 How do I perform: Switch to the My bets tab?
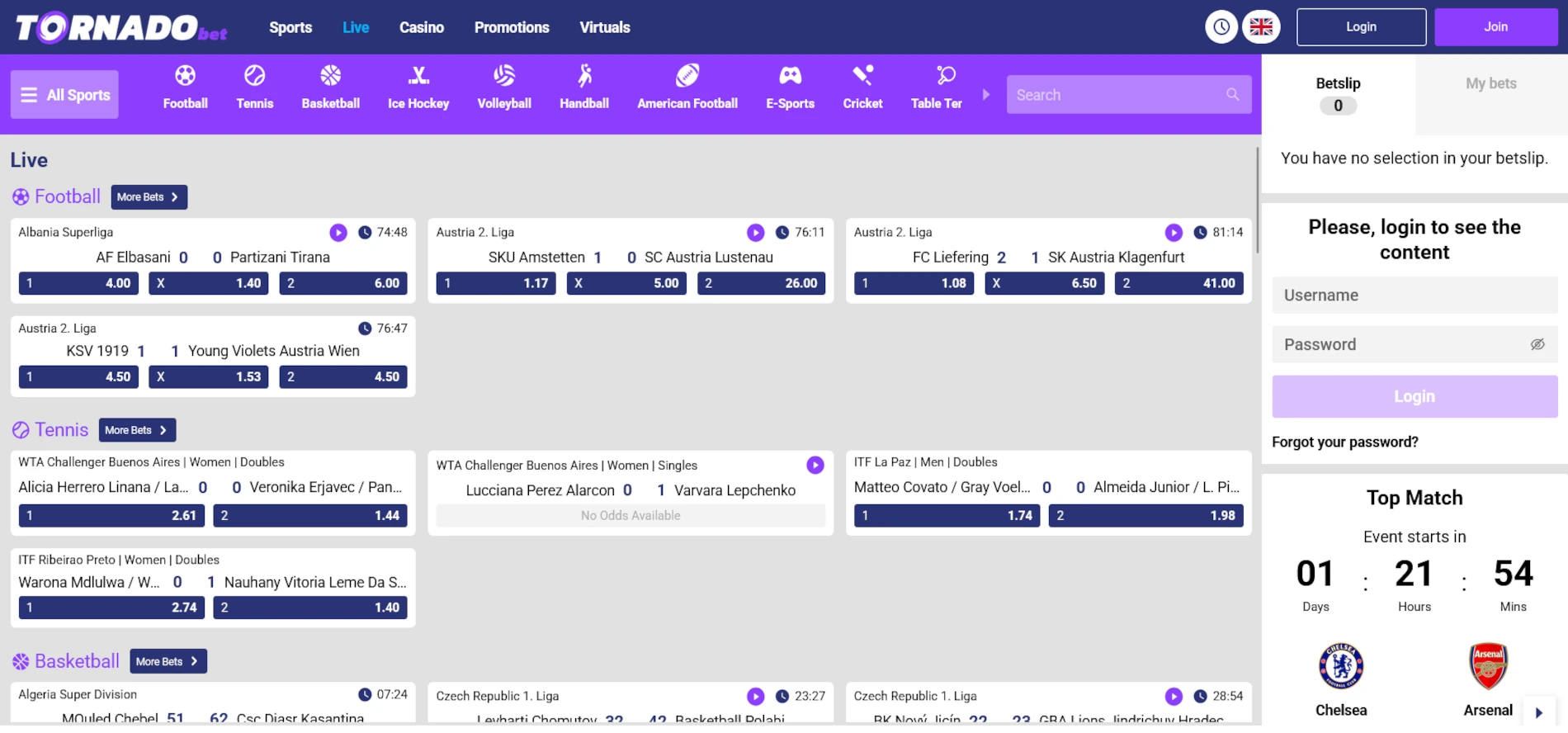click(x=1490, y=83)
